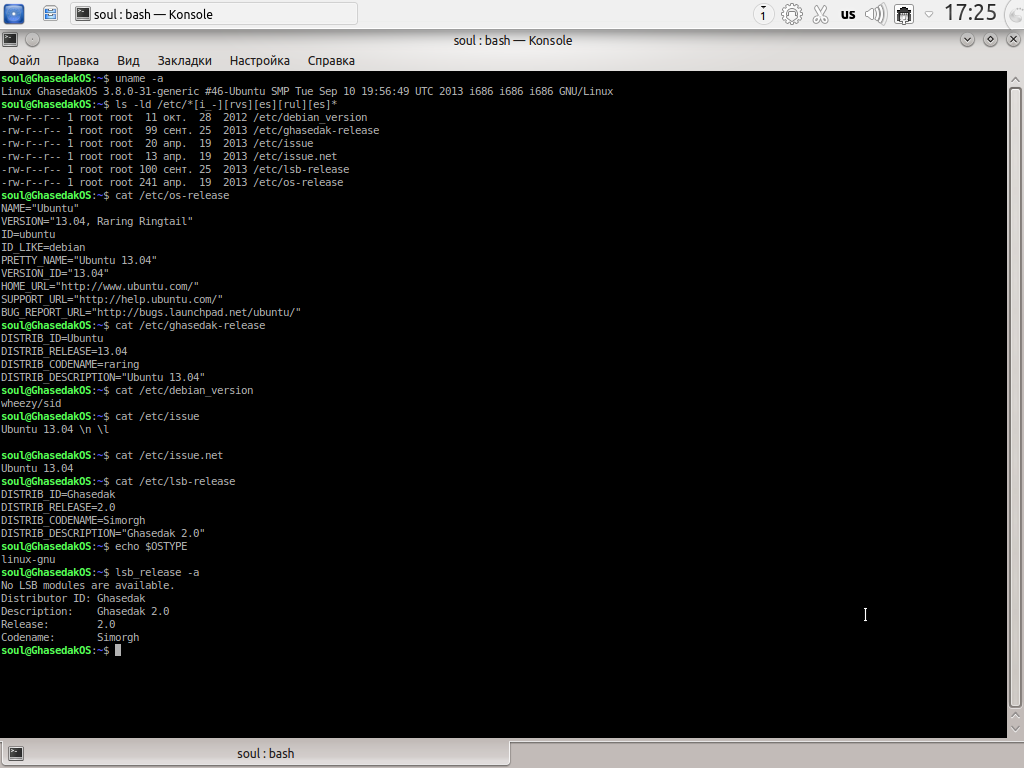Click '/etc/os-release' in the ls listing
1024x768 pixels.
click(x=298, y=183)
